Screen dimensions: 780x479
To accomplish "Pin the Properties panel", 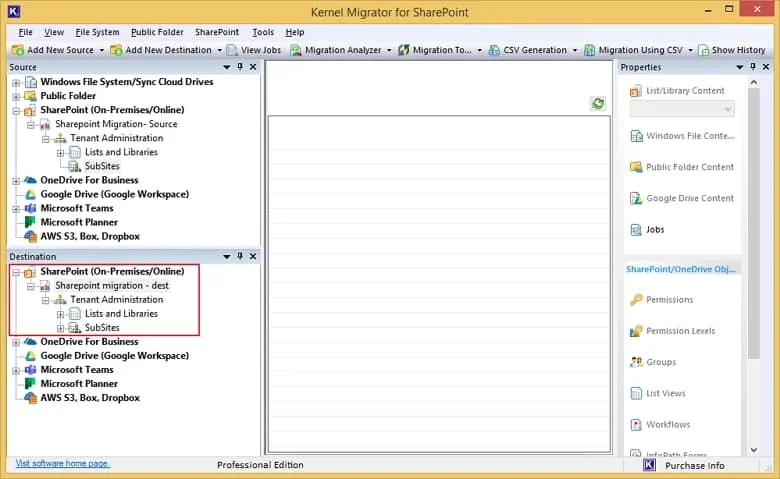I will [753, 67].
